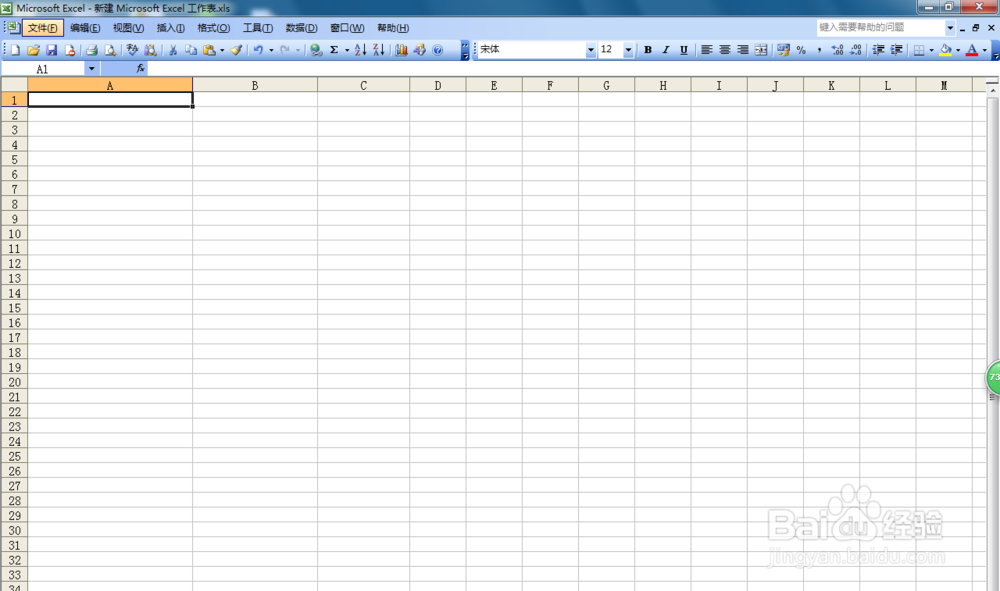Click the fx insert function button
The width and height of the screenshot is (1000, 591).
[x=140, y=68]
